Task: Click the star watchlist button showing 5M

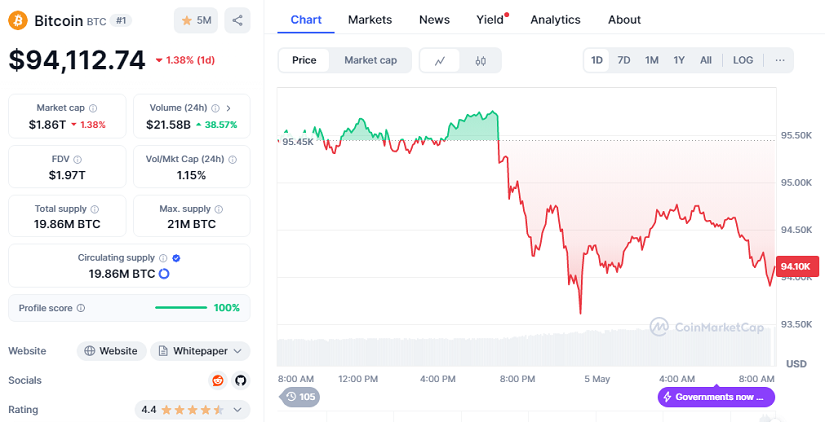Action: click(x=196, y=20)
